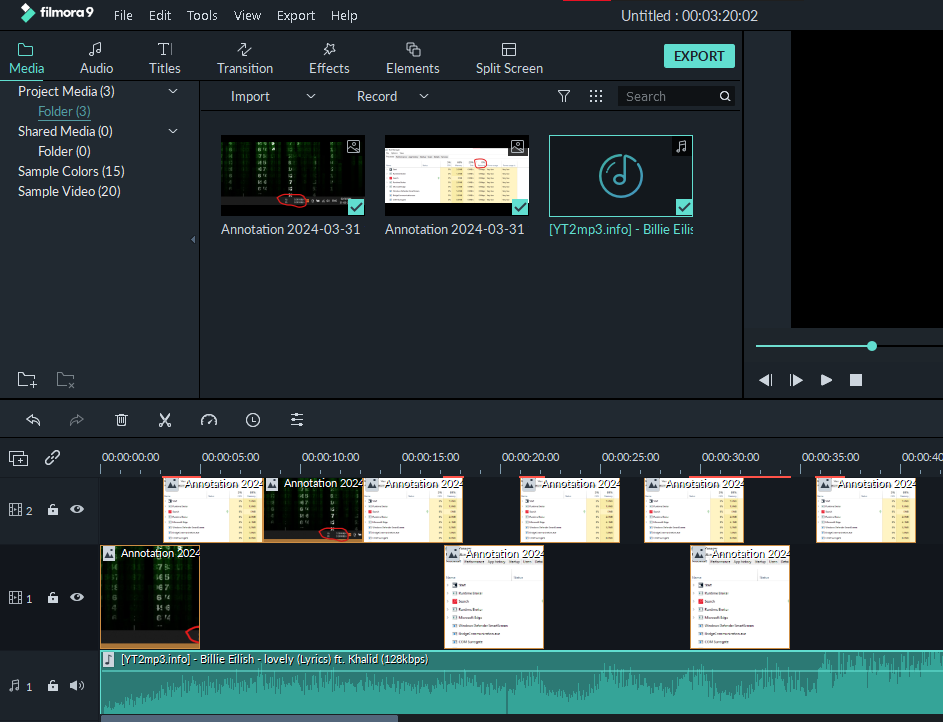943x722 pixels.
Task: Open the edit adjustment sliders icon
Action: point(296,420)
